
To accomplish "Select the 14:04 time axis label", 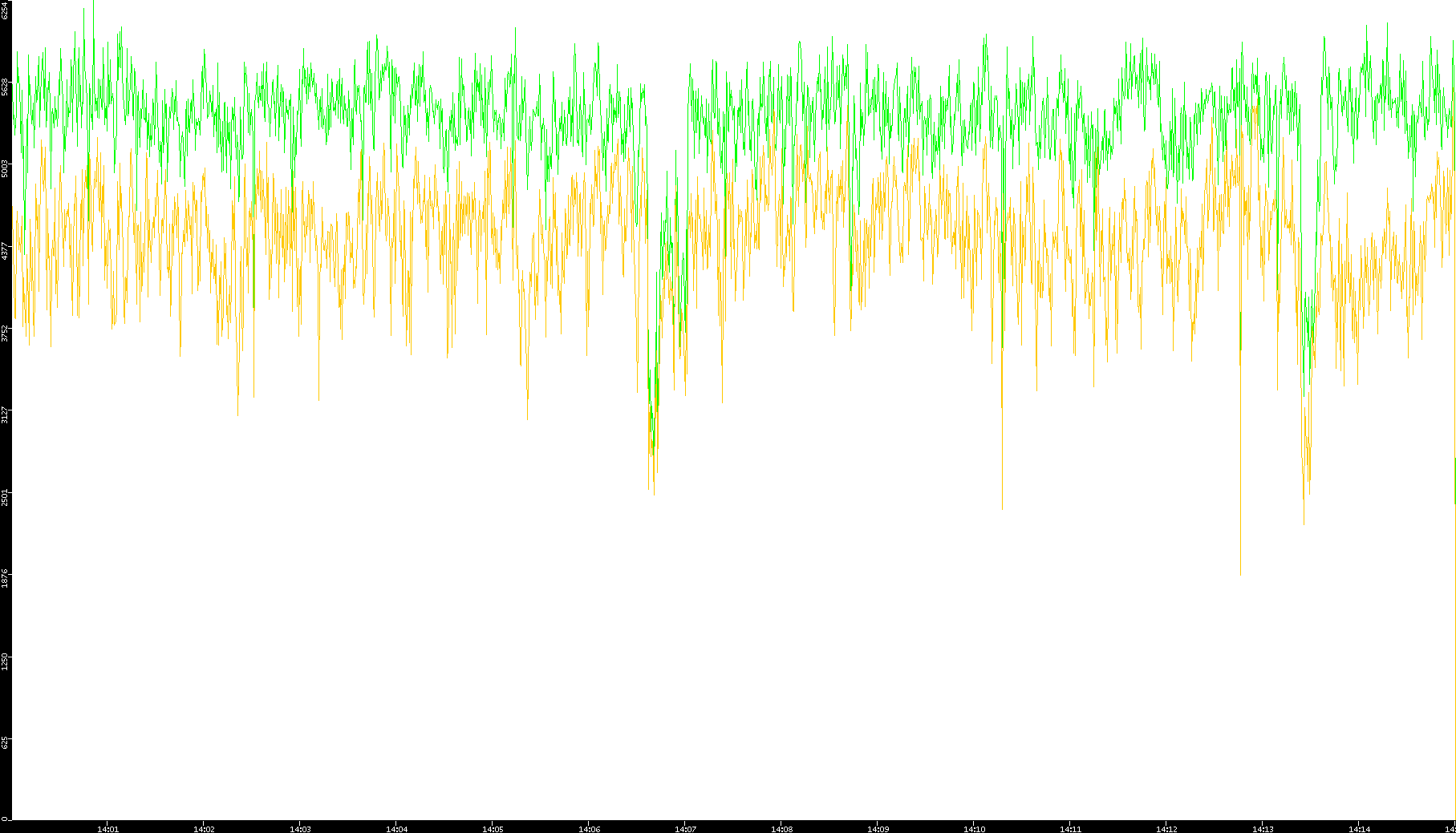I will click(x=396, y=829).
